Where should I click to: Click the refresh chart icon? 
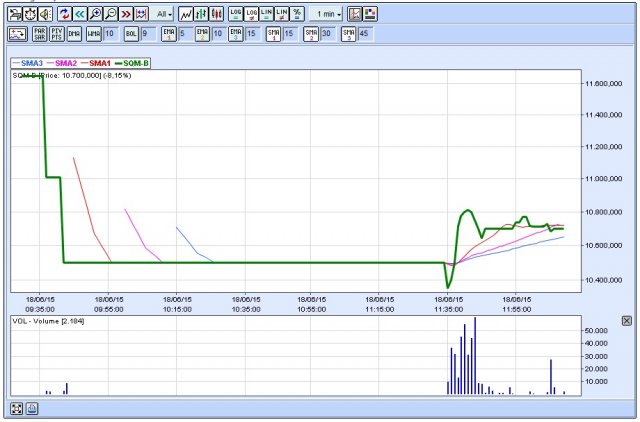[64, 14]
